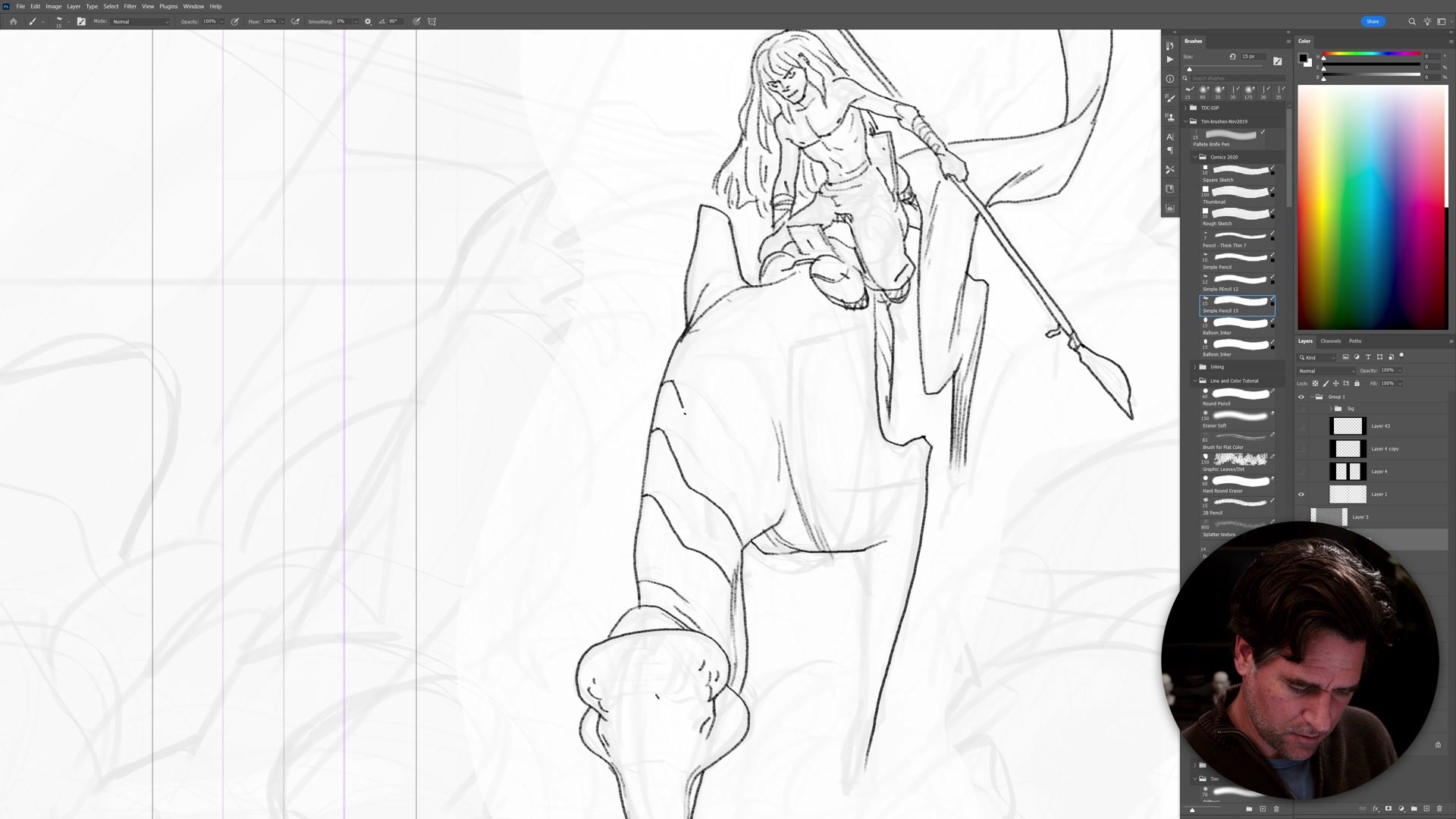Toggle the Brush Settings panel button in options bar
Image resolution: width=1456 pixels, height=819 pixels.
(81, 21)
